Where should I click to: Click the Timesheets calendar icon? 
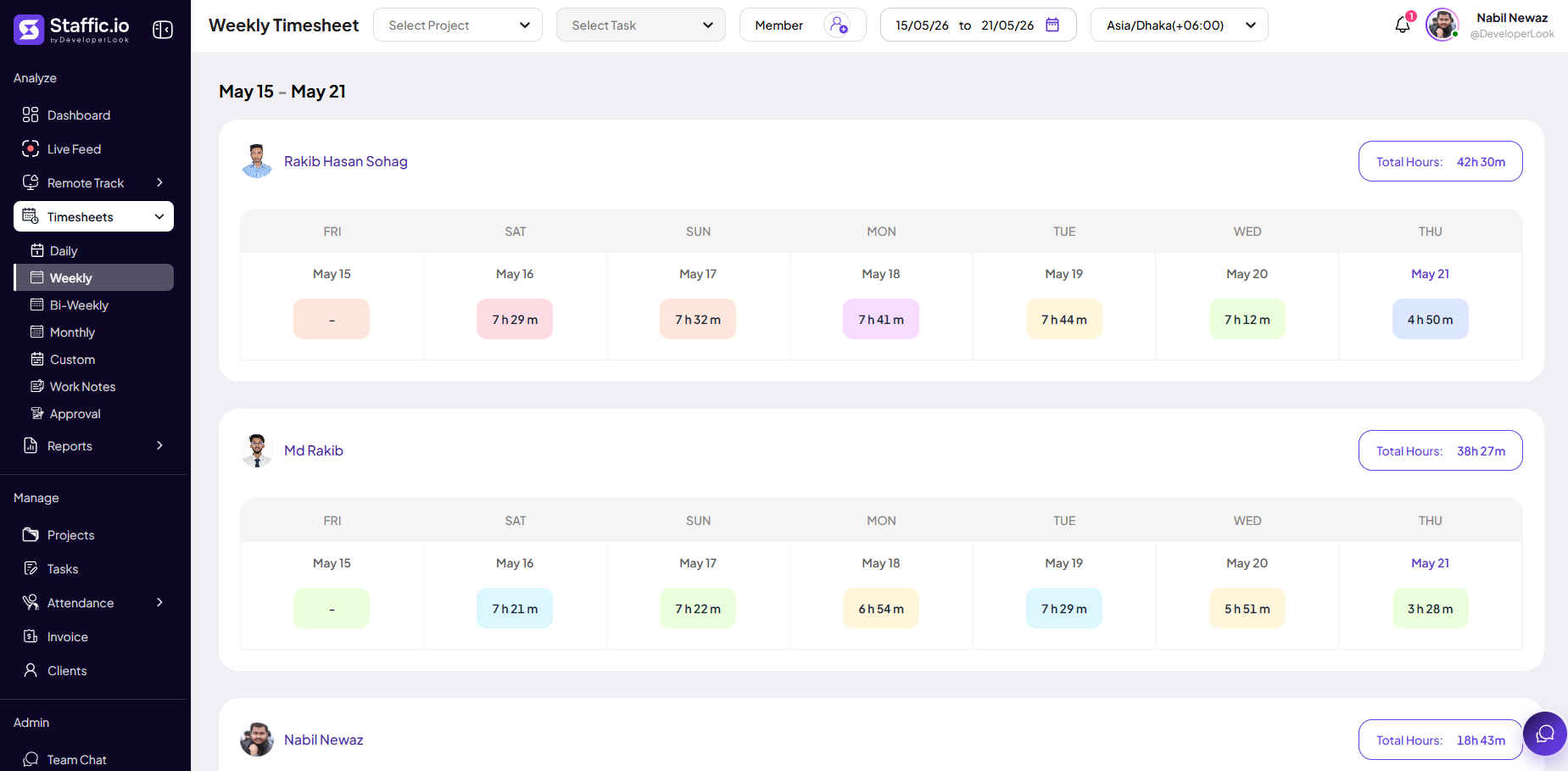click(31, 216)
